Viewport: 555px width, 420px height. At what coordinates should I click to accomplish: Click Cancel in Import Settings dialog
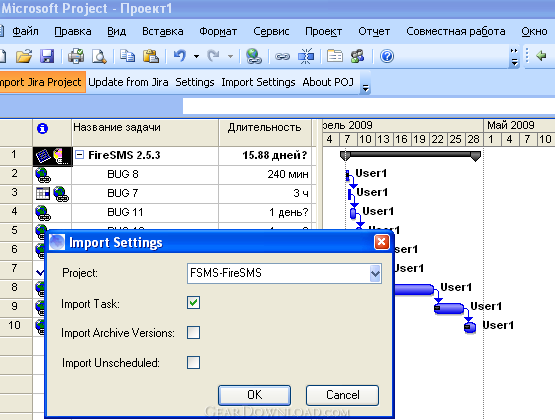coord(342,395)
